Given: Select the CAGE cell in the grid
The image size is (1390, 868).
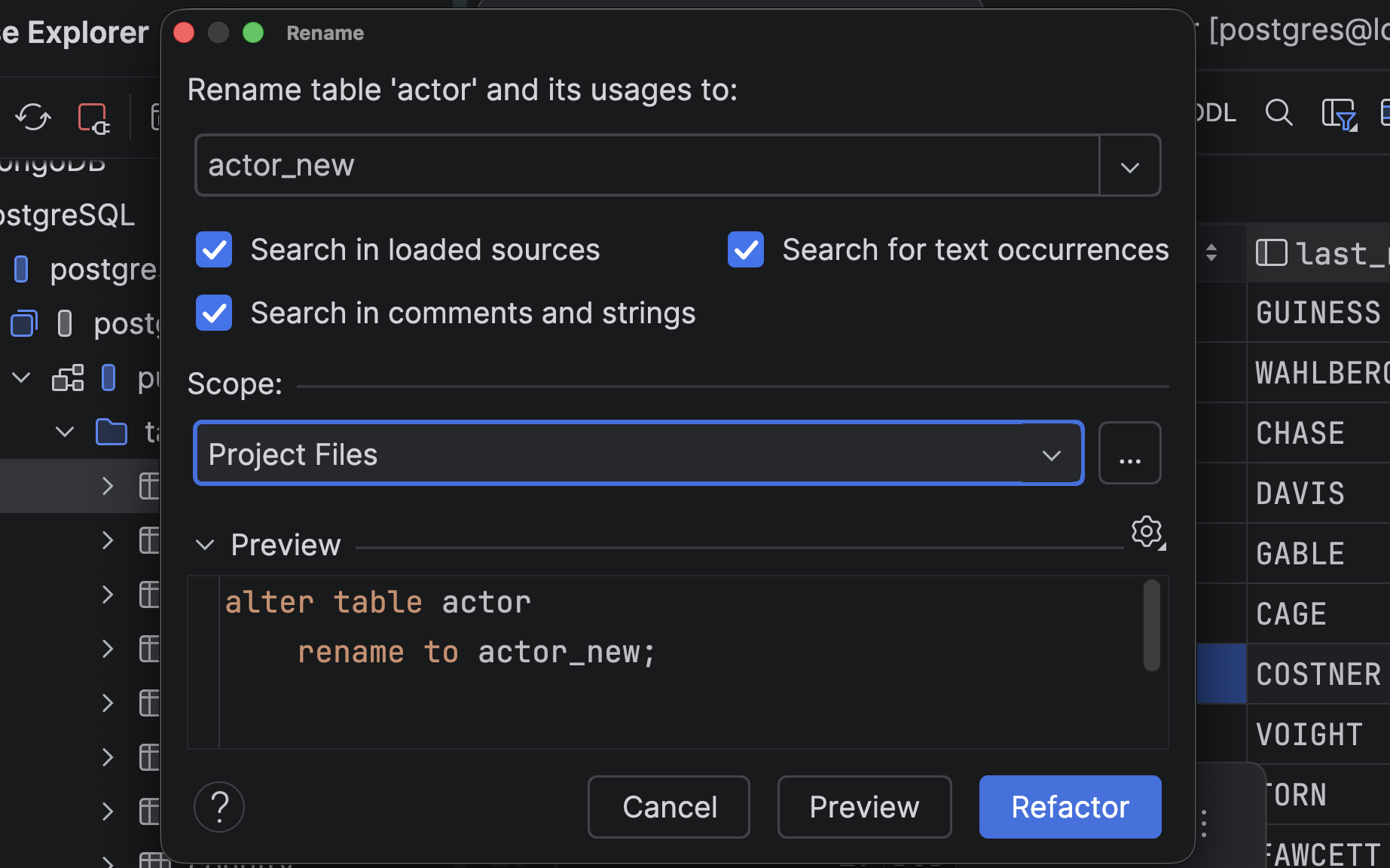Looking at the screenshot, I should coord(1318,614).
